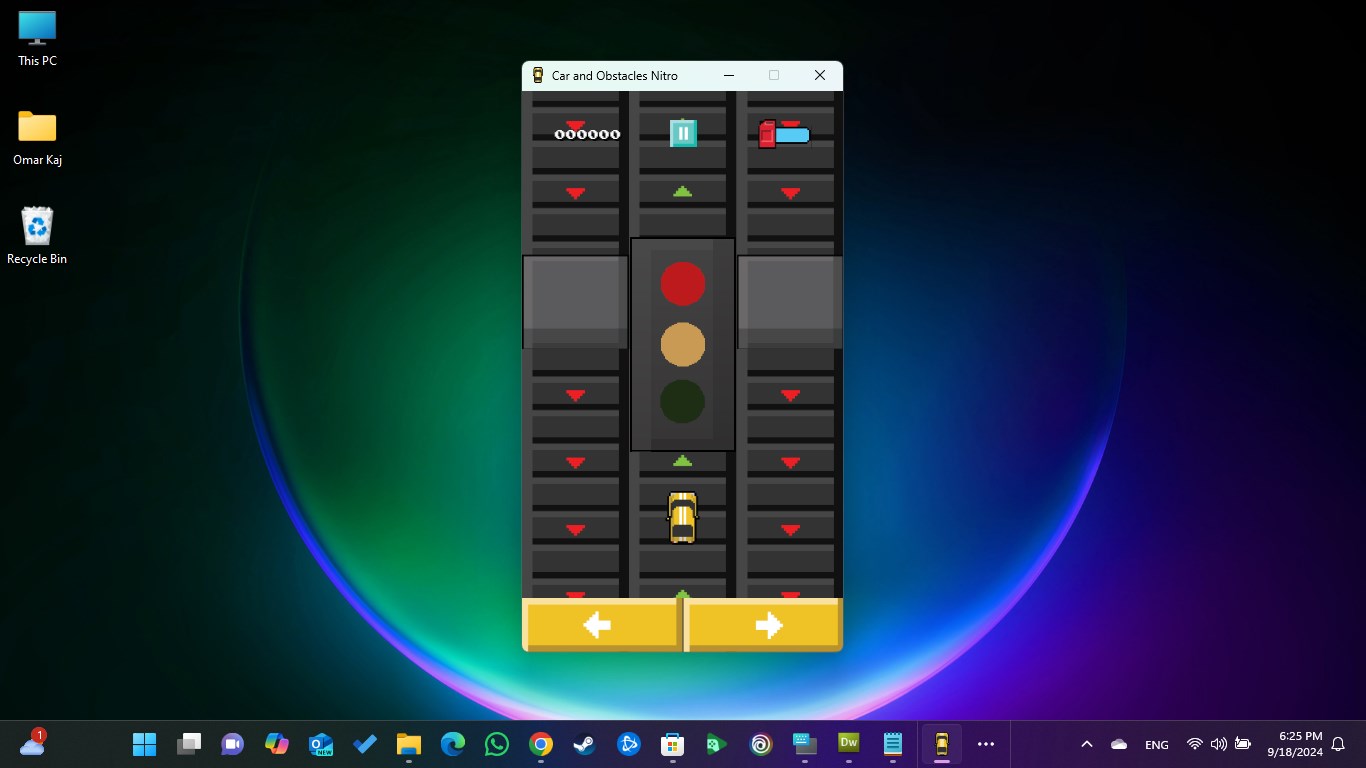
Task: Show more taskbar apps via the three dots
Action: (986, 744)
